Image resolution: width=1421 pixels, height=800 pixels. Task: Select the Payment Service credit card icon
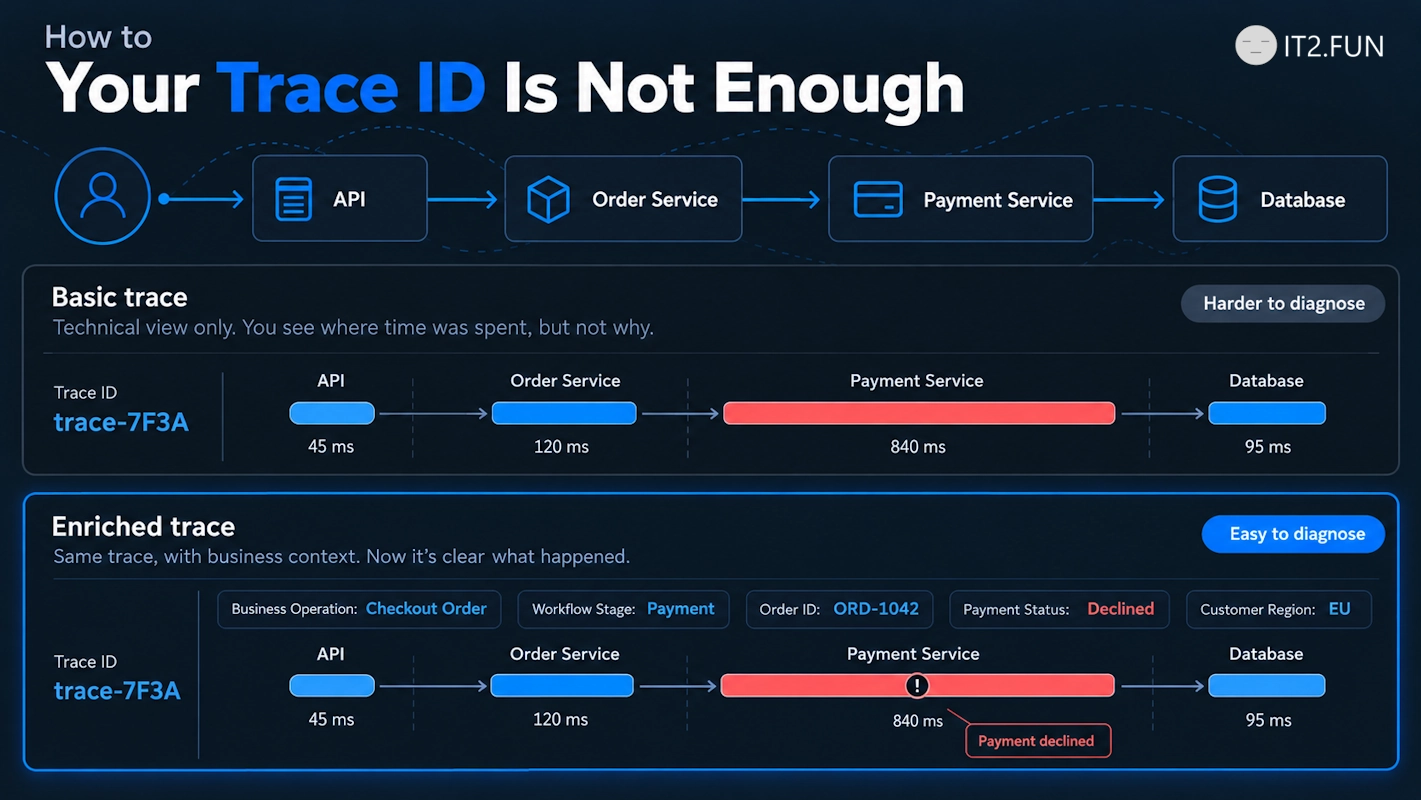[878, 199]
